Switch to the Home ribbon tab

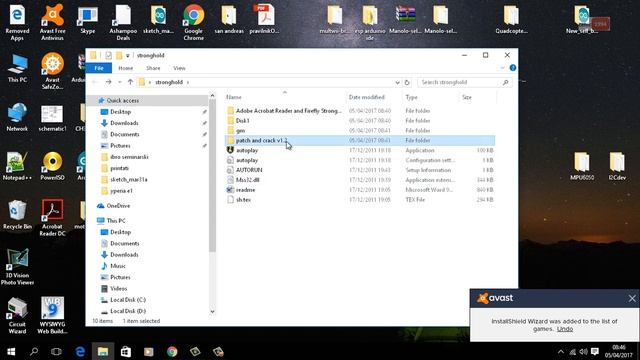tap(126, 68)
